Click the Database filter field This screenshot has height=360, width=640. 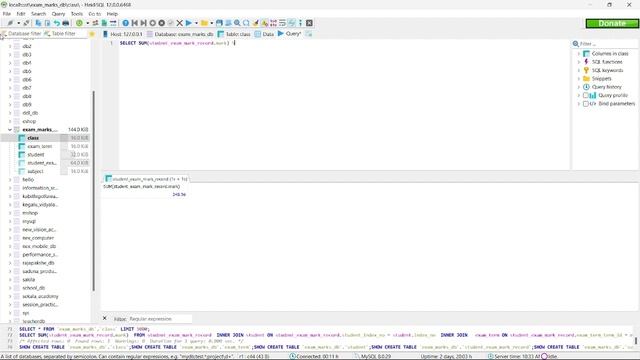point(23,34)
